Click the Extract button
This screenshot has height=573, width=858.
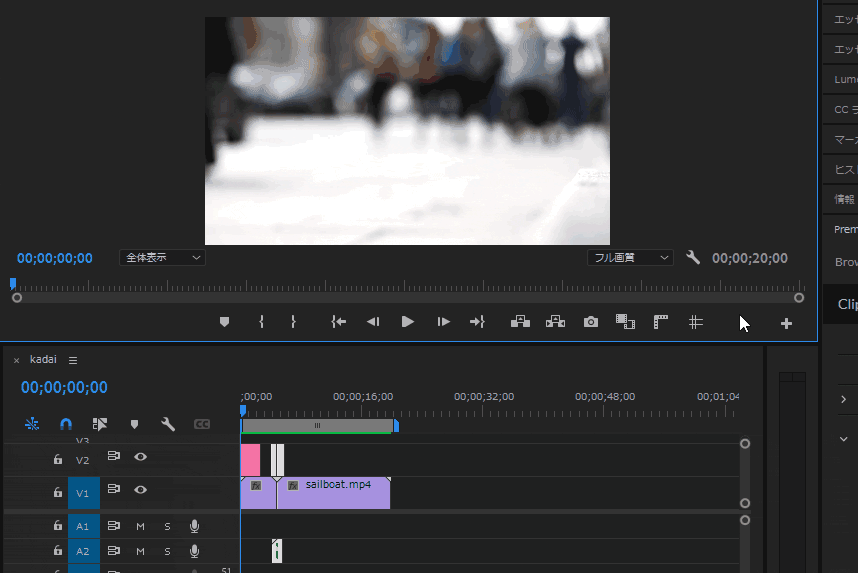coord(555,322)
